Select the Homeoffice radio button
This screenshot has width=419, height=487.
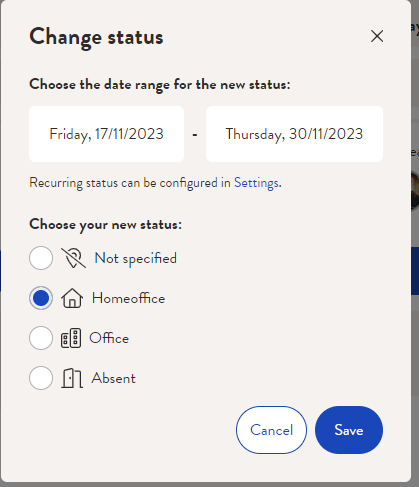(x=41, y=298)
